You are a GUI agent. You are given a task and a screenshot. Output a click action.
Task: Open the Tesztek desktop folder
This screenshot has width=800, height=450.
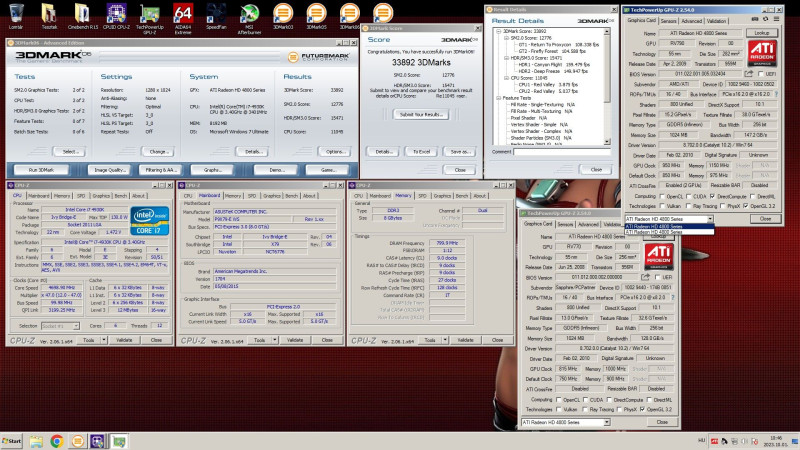point(49,16)
